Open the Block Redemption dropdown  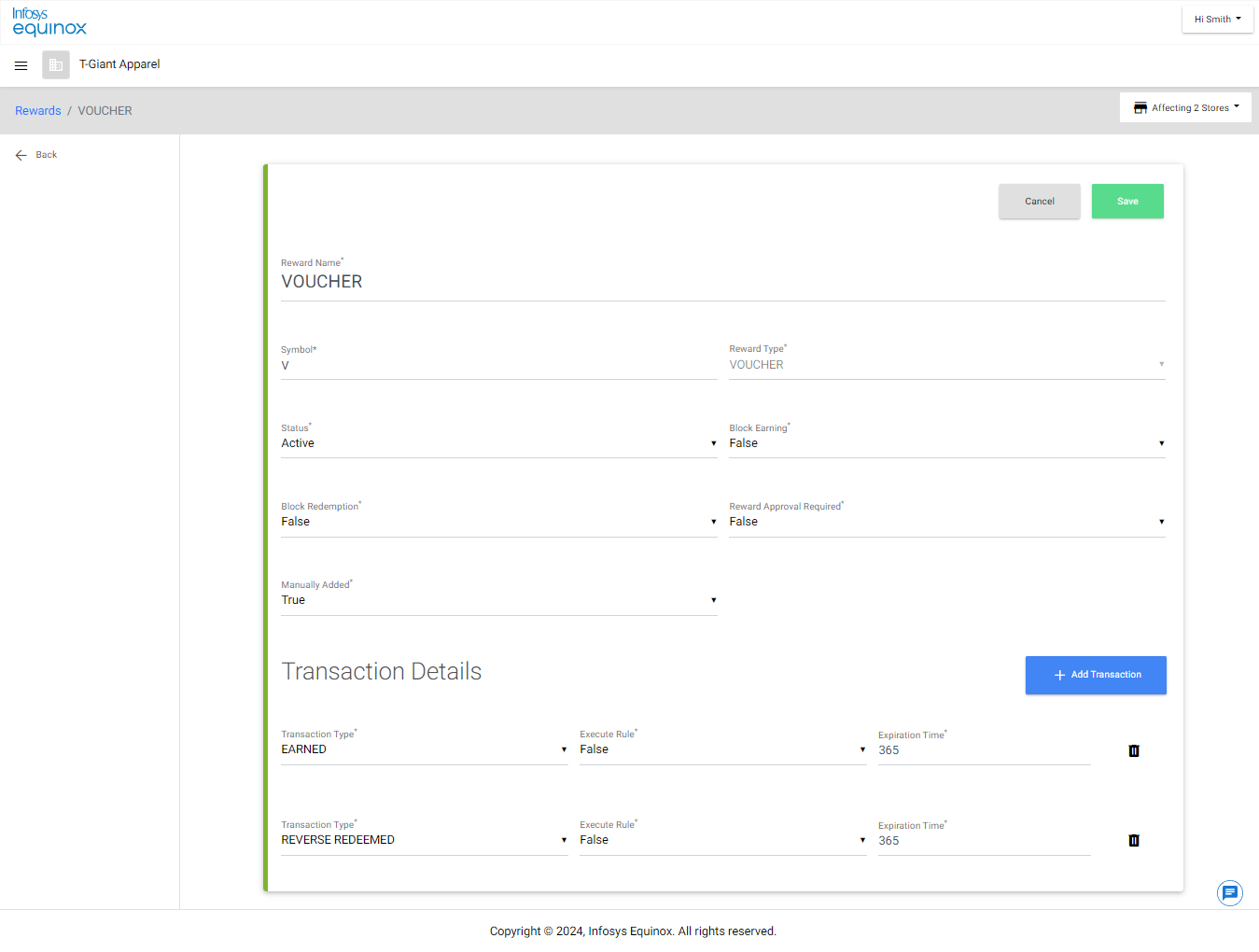click(x=498, y=522)
